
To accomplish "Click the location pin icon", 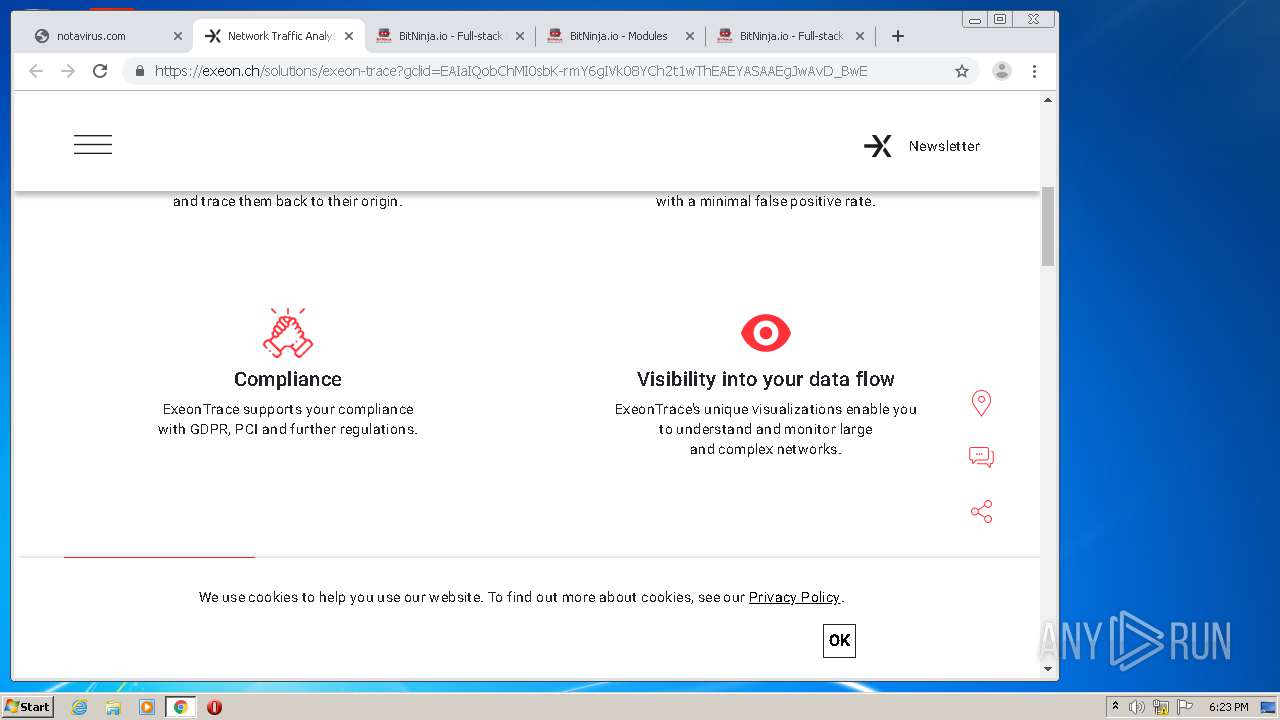I will pyautogui.click(x=981, y=403).
